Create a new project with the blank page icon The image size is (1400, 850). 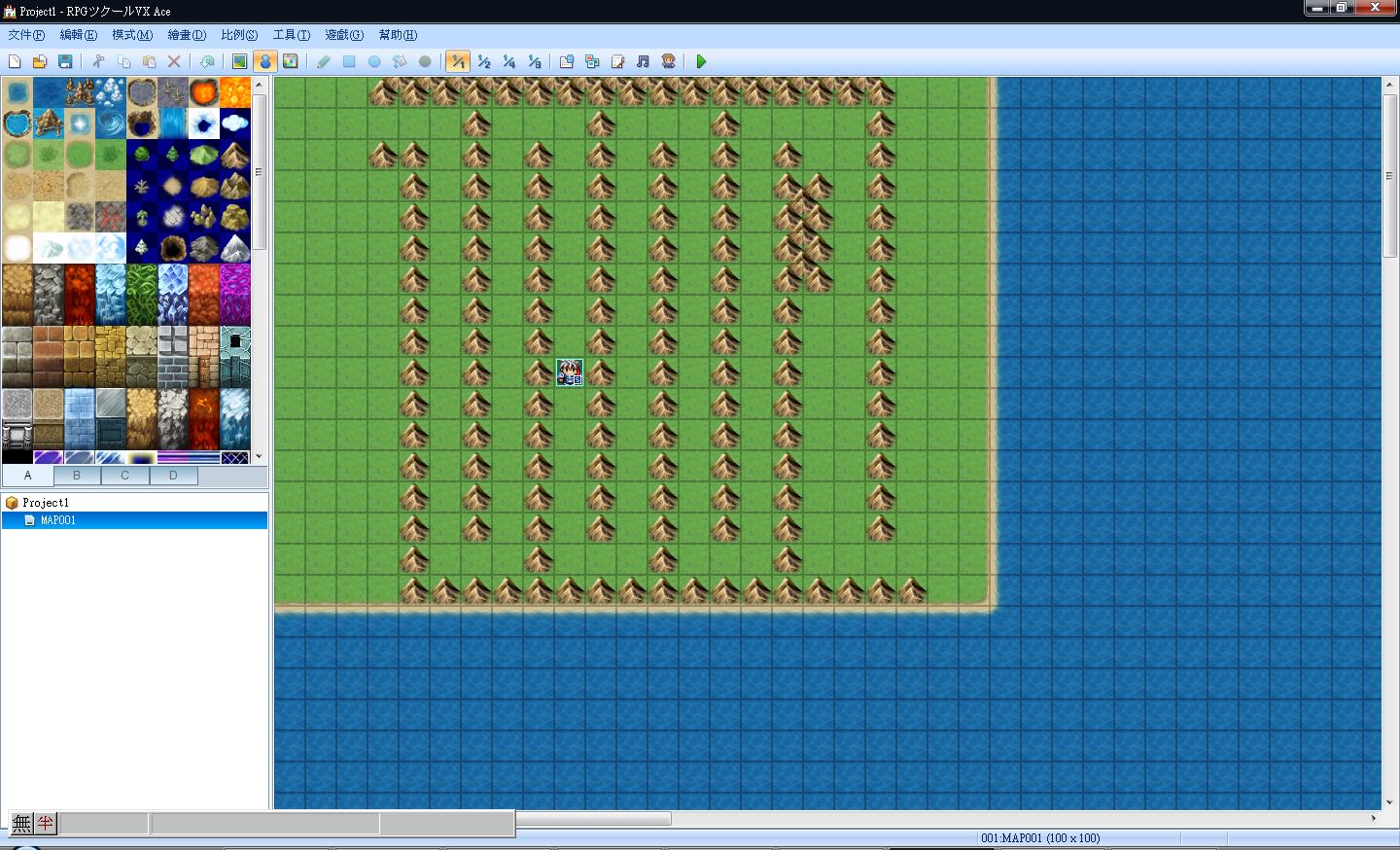(15, 61)
